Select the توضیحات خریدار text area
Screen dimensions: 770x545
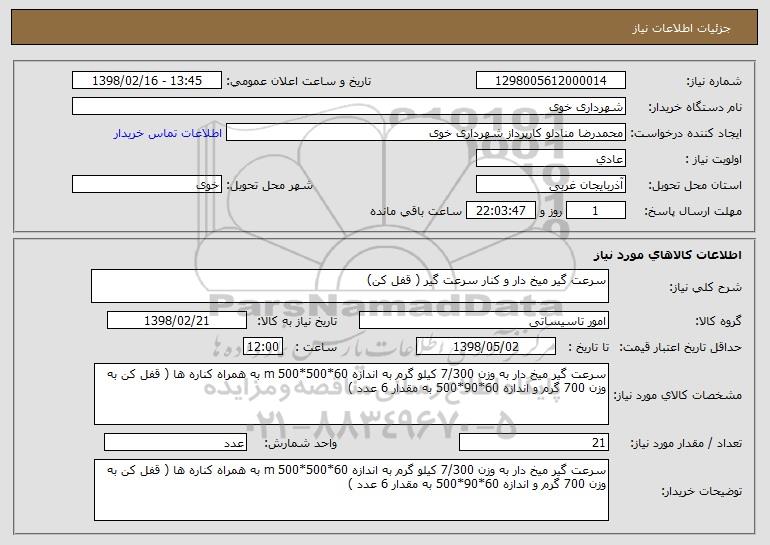pos(351,490)
